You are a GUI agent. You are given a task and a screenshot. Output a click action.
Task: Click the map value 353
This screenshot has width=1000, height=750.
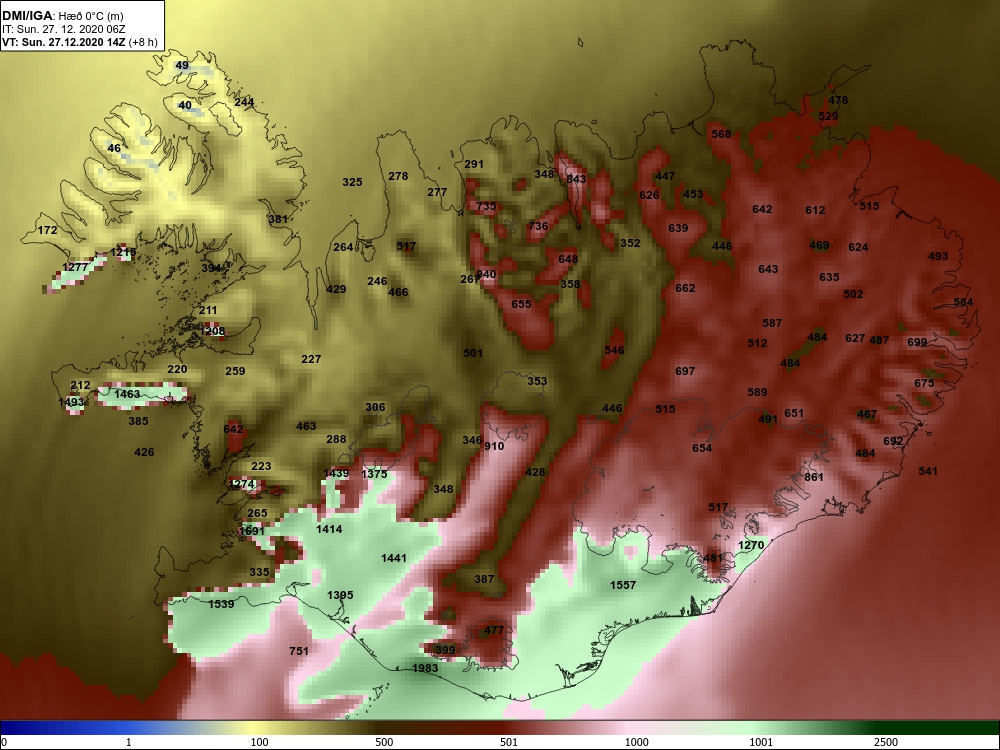coord(537,381)
